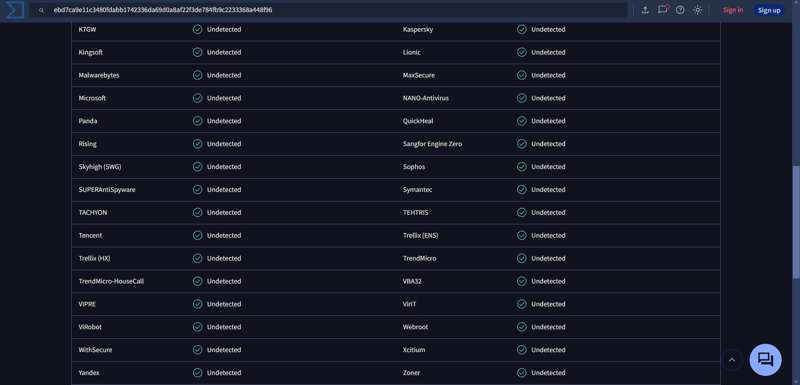Select the Sangfor Engine Zero name

(432, 144)
